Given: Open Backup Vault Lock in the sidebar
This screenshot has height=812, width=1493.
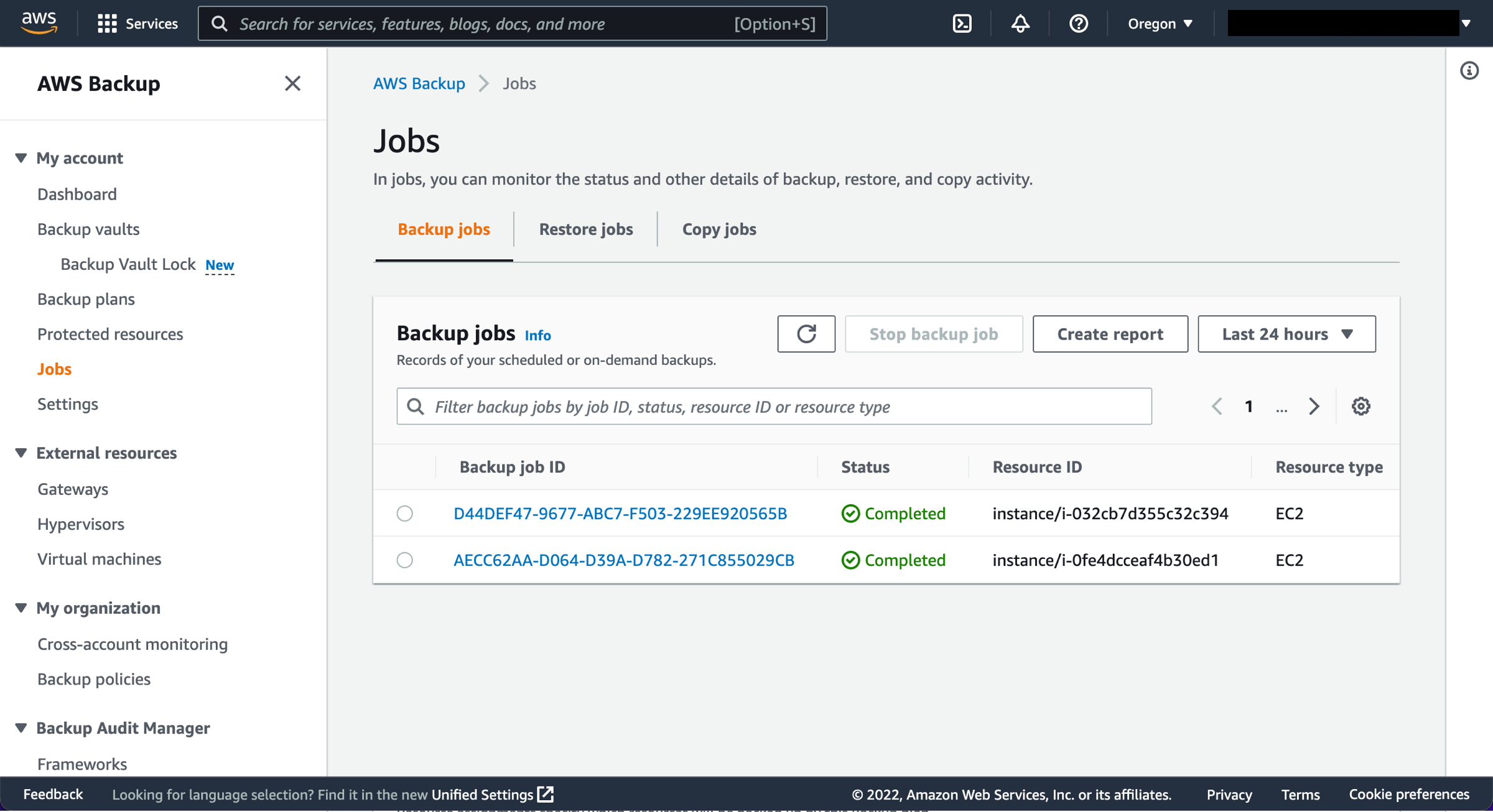Looking at the screenshot, I should tap(128, 264).
